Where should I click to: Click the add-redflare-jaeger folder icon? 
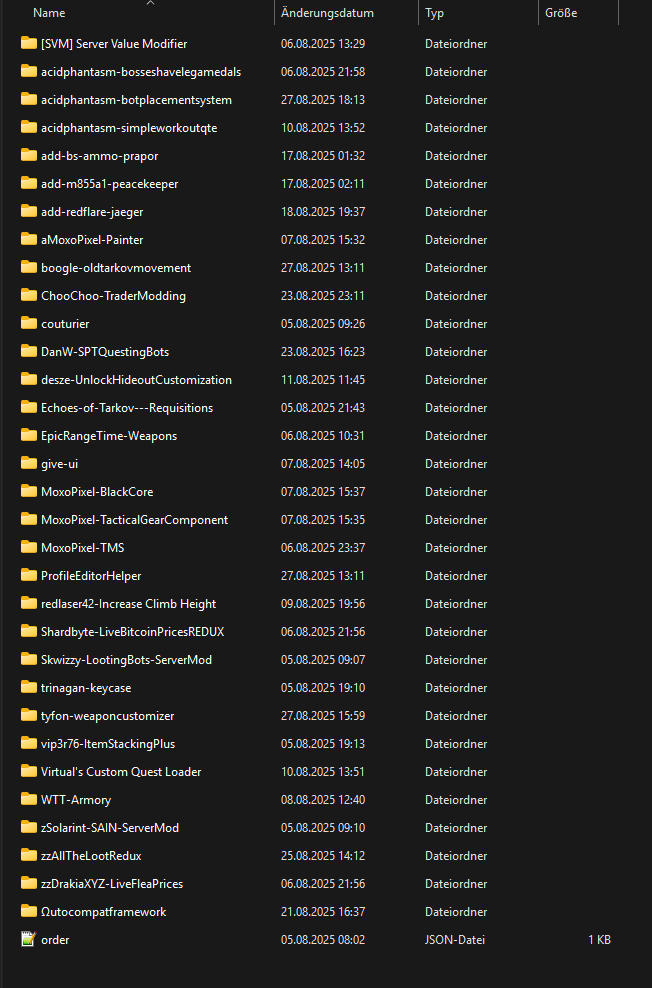click(28, 211)
